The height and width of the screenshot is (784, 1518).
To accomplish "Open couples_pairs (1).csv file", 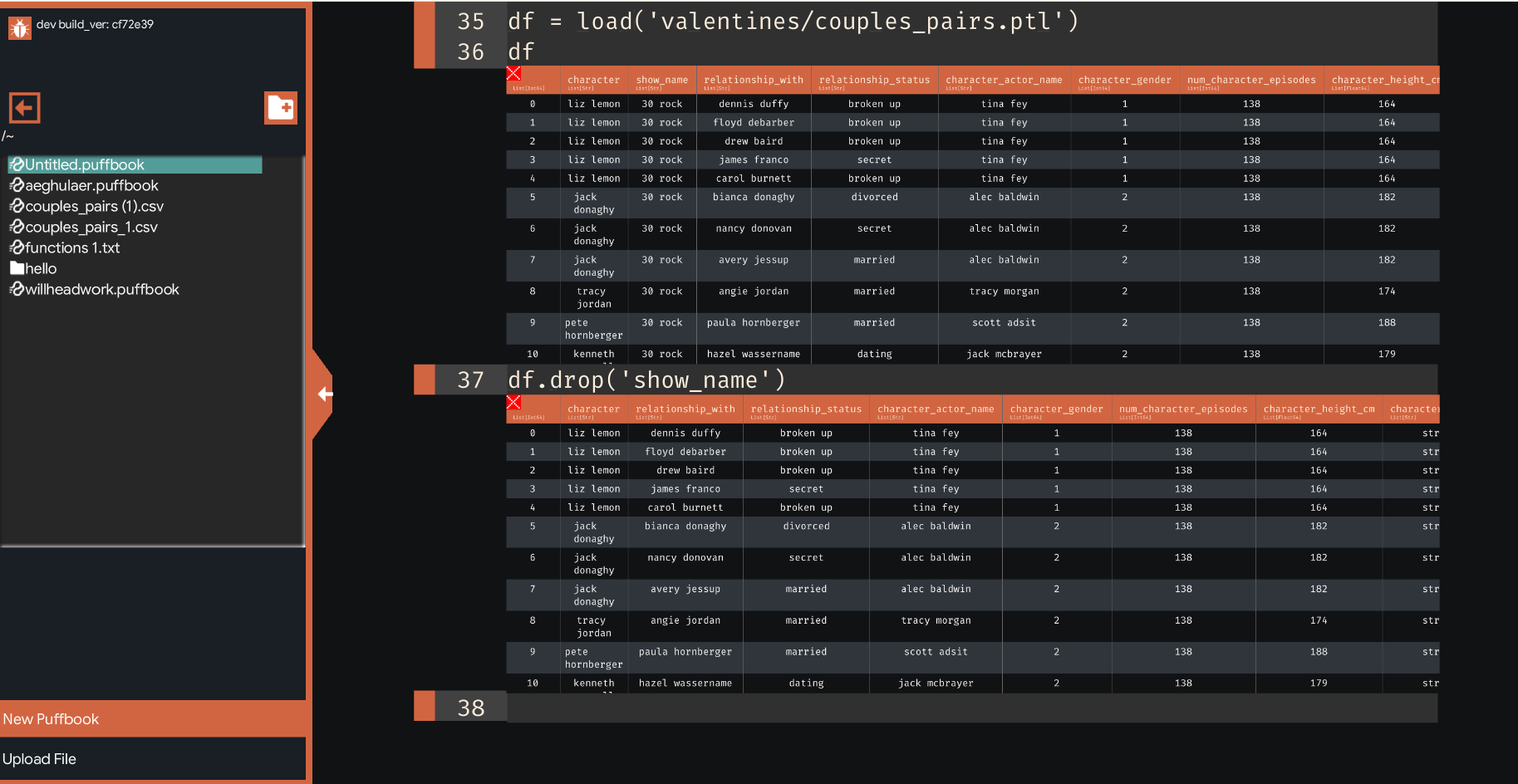I will point(94,206).
